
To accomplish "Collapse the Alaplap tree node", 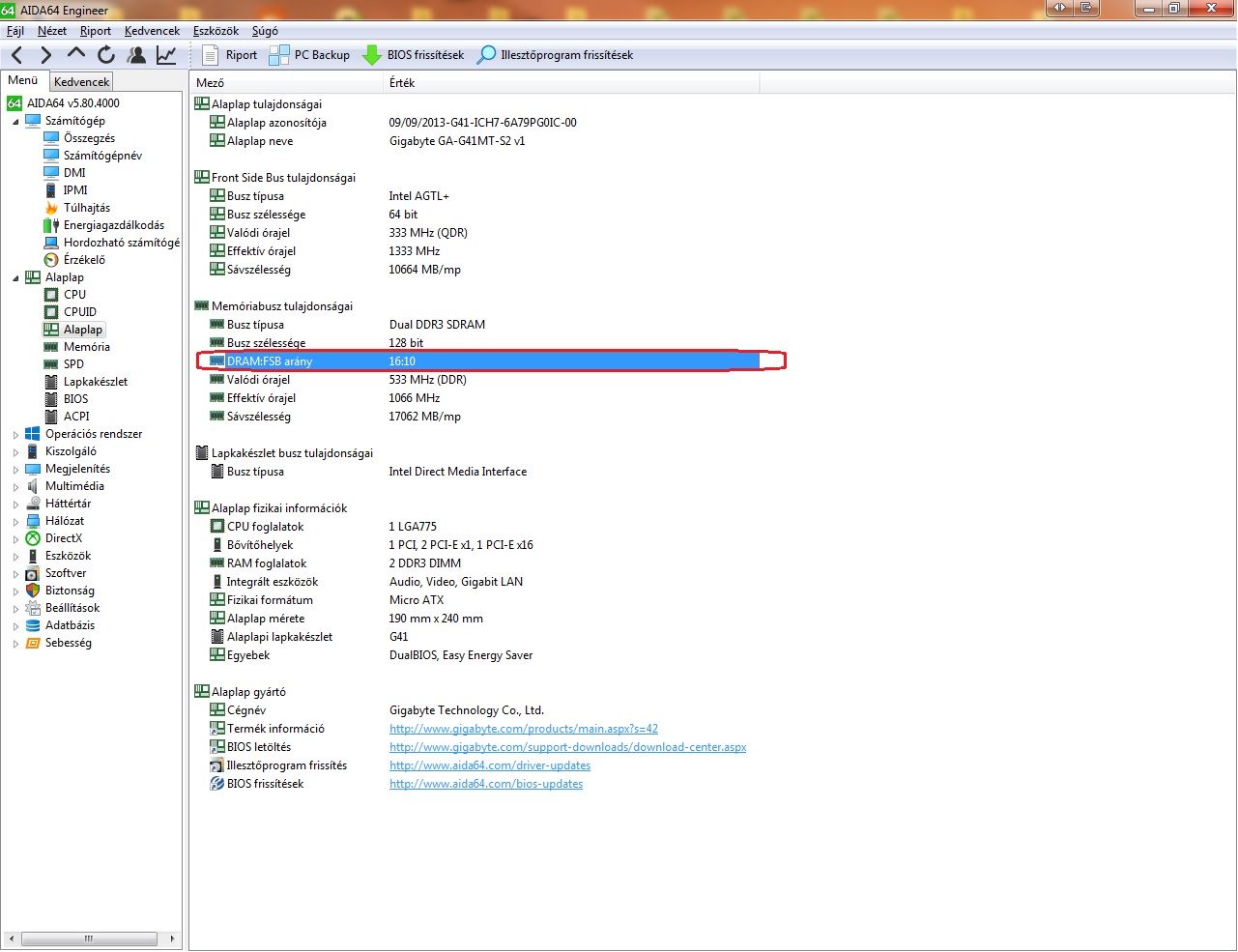I will click(x=15, y=278).
